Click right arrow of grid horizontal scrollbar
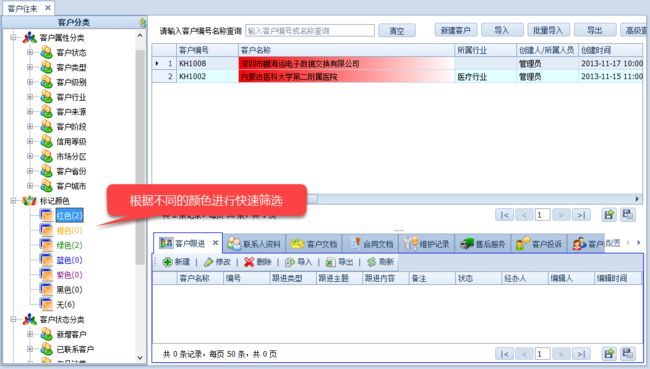Viewport: 650px width, 369px height. click(x=637, y=199)
